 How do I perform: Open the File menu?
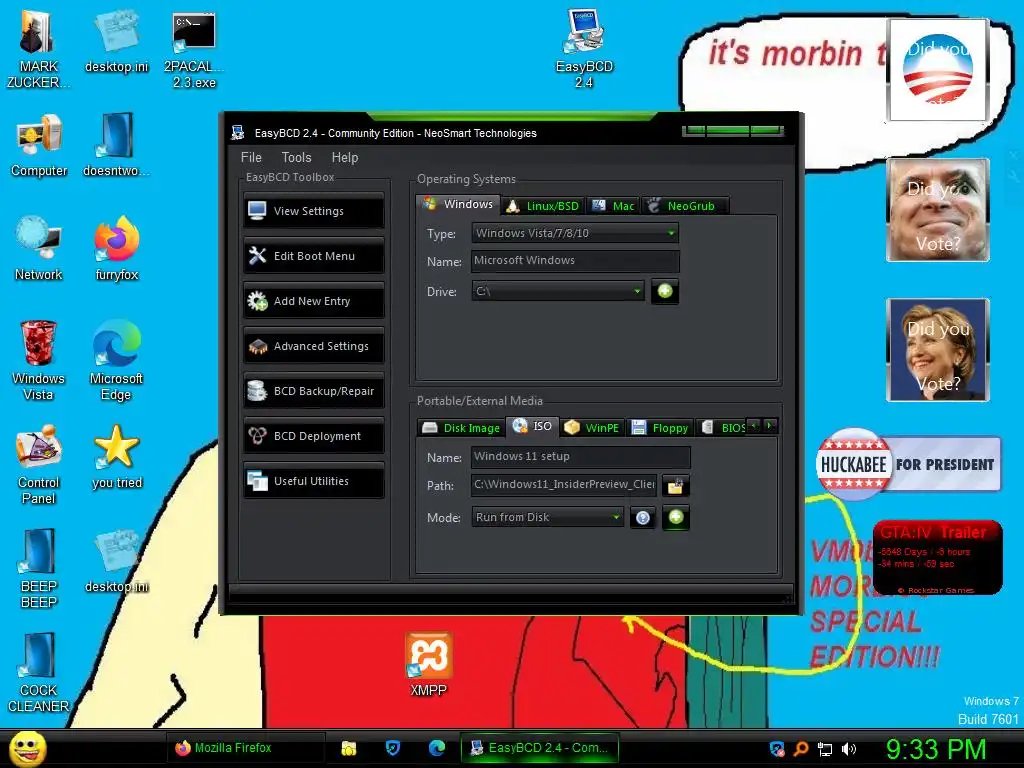tap(251, 157)
